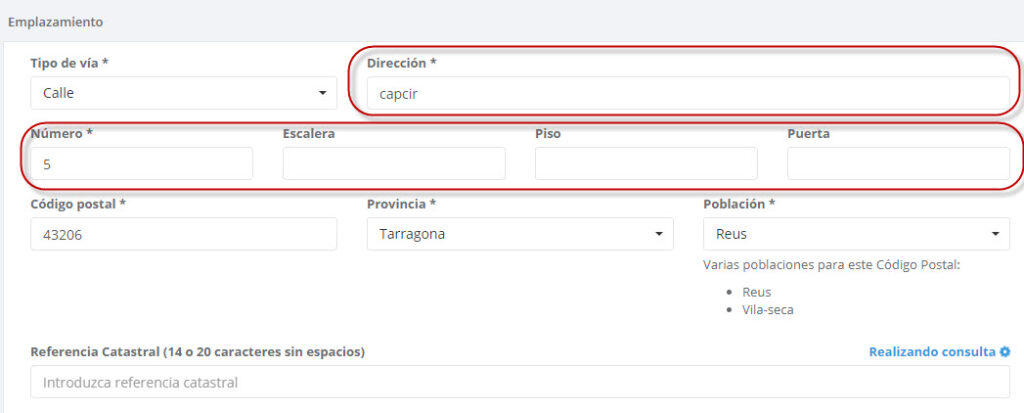Click the "Tipo de vía *" label
Image resolution: width=1024 pixels, height=413 pixels.
click(x=70, y=63)
